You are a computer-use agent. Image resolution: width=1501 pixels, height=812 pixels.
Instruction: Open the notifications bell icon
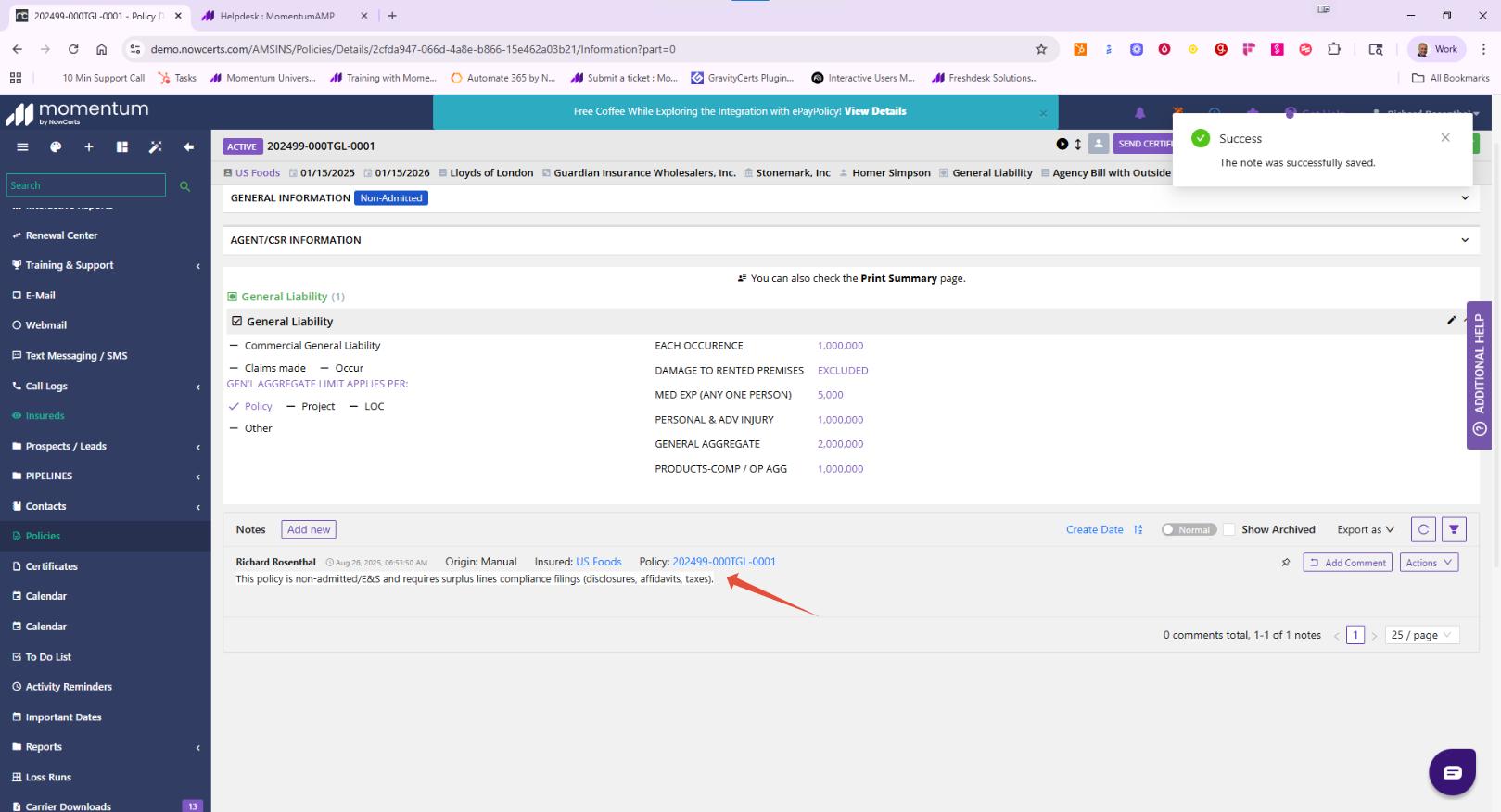pos(1140,113)
